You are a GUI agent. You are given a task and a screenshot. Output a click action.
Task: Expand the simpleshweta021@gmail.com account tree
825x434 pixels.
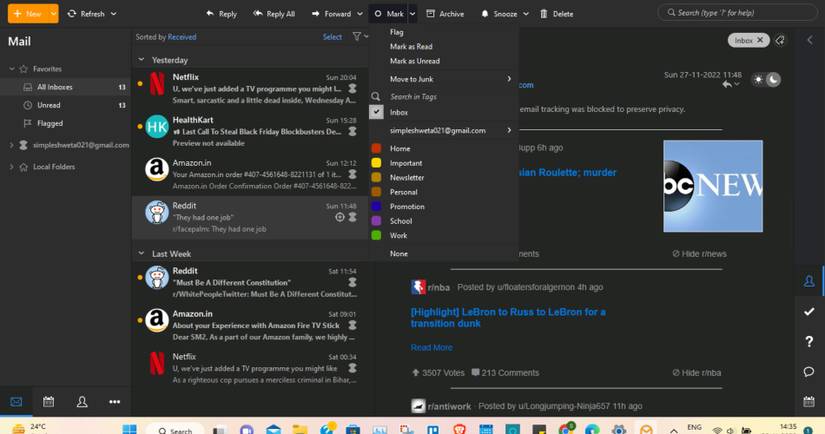click(12, 145)
